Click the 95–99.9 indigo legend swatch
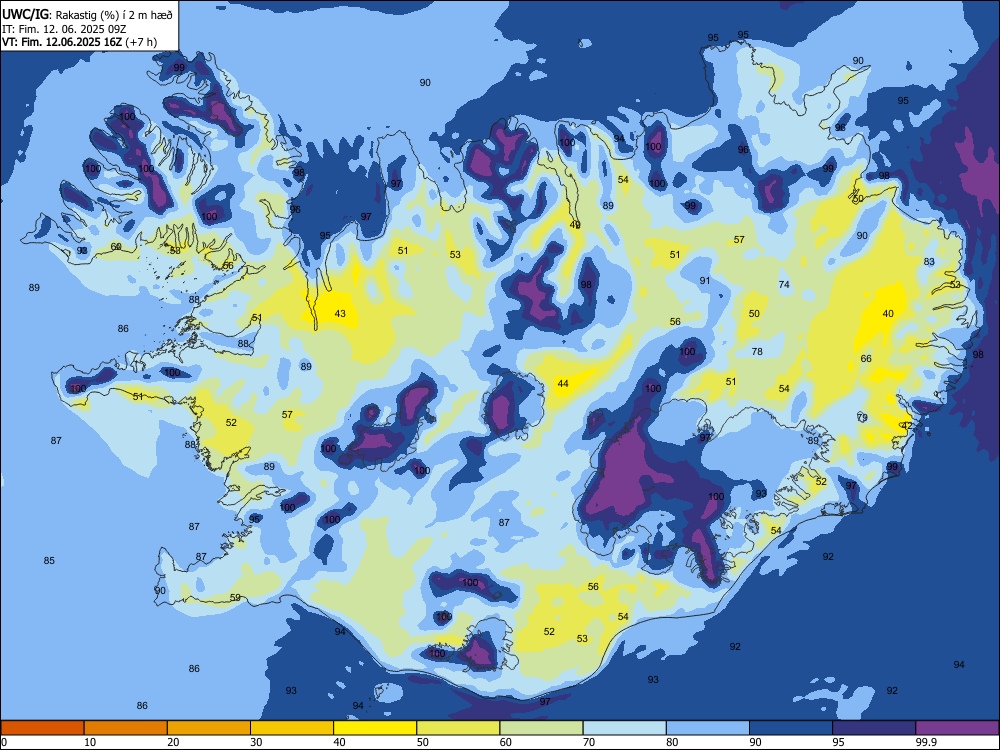Viewport: 1000px width, 750px height. pos(874,728)
